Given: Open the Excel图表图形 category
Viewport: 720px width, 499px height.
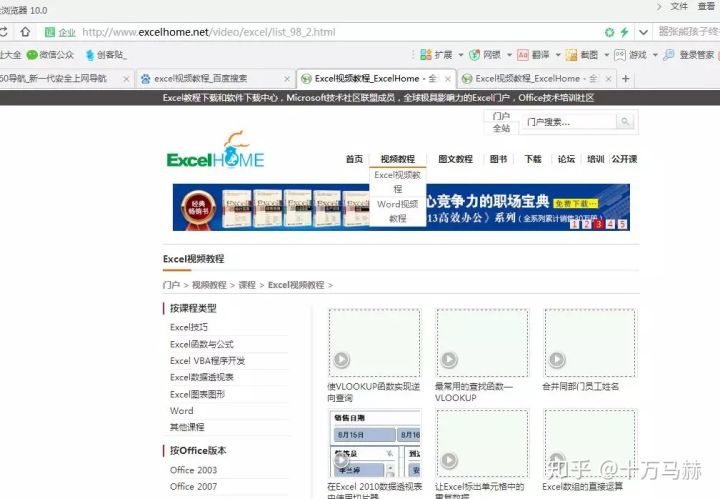Looking at the screenshot, I should (197, 394).
